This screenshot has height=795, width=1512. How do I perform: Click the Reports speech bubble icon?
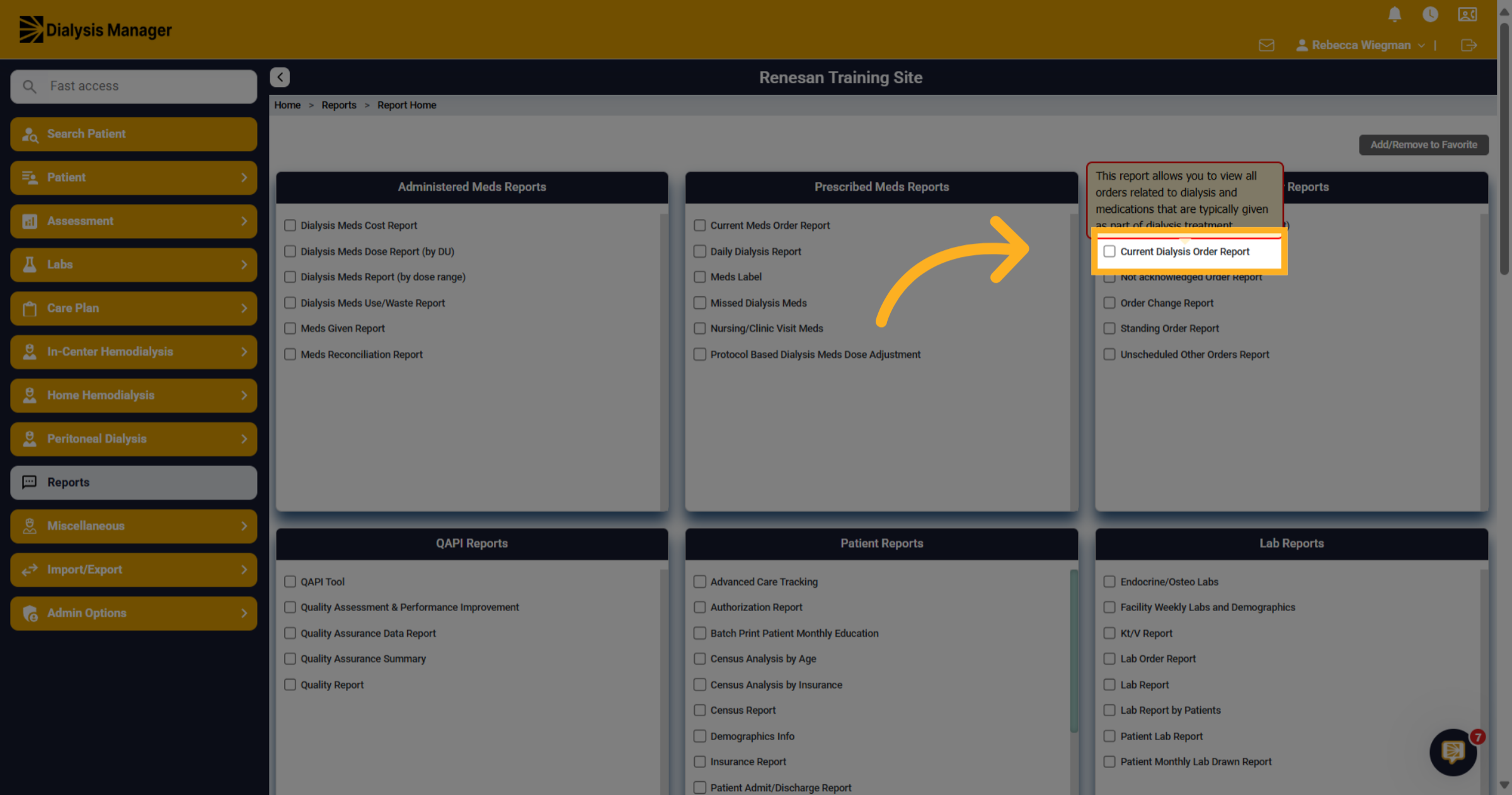(x=30, y=482)
